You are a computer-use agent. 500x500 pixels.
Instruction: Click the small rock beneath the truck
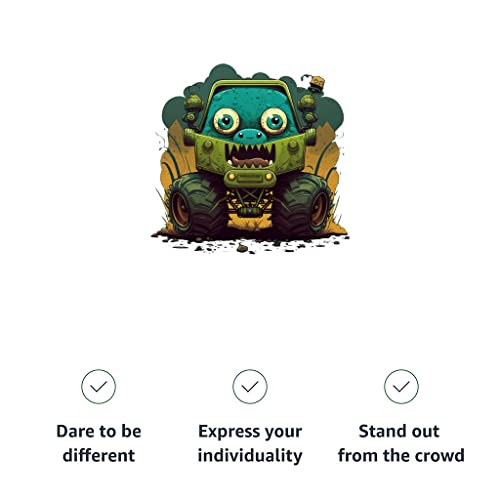[x=242, y=248]
